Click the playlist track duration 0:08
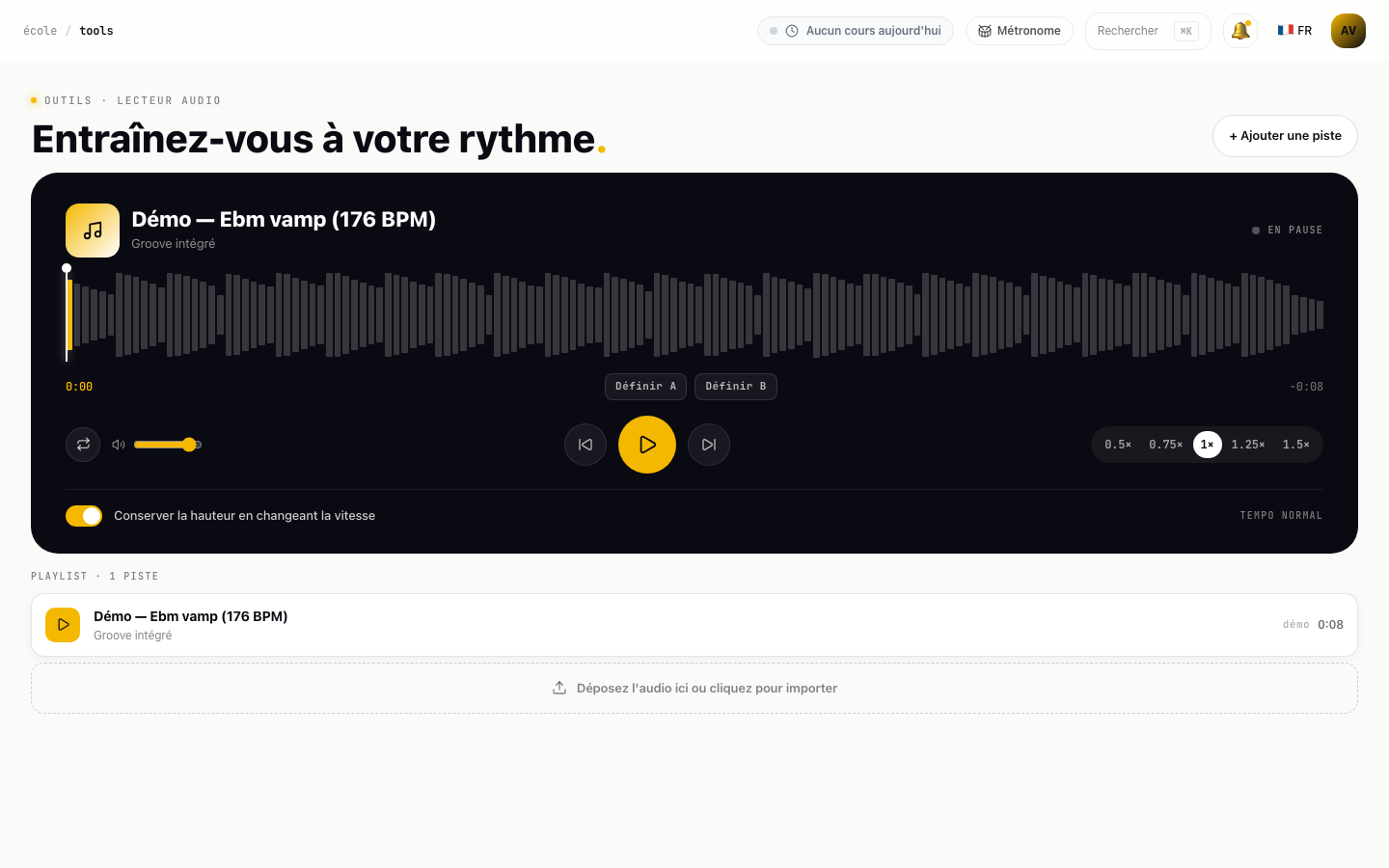Image resolution: width=1389 pixels, height=868 pixels. [x=1331, y=625]
